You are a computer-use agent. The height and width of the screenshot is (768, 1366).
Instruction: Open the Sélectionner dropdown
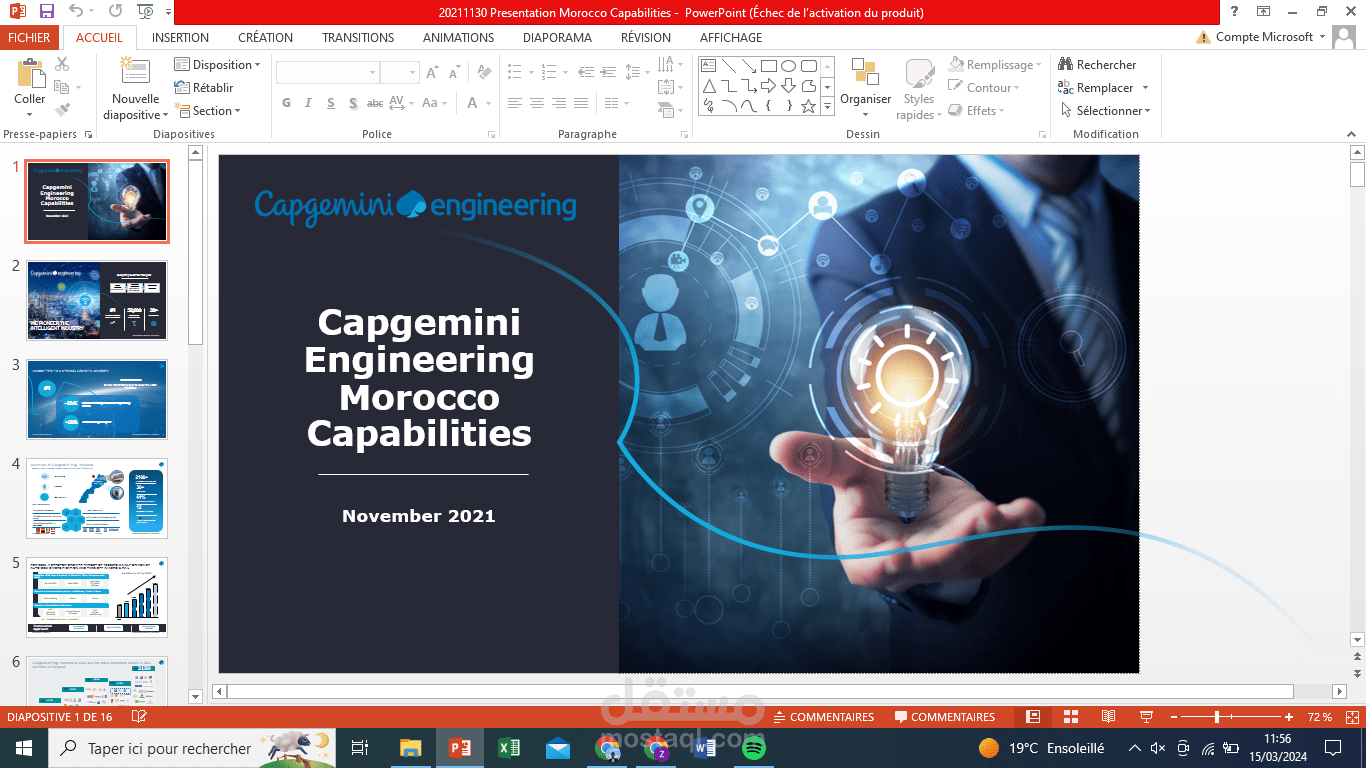coord(1105,111)
